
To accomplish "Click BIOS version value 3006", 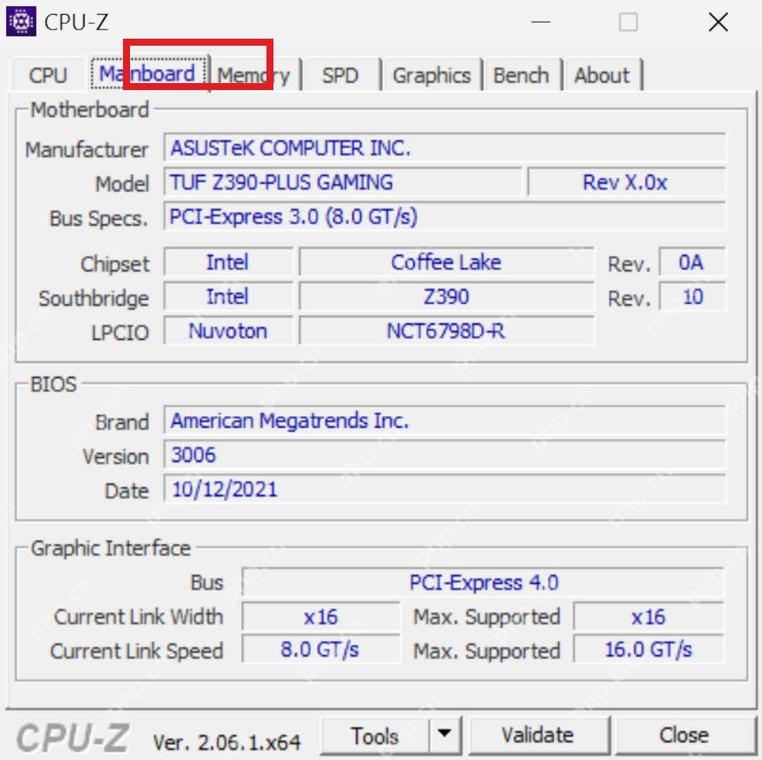I will (444, 455).
